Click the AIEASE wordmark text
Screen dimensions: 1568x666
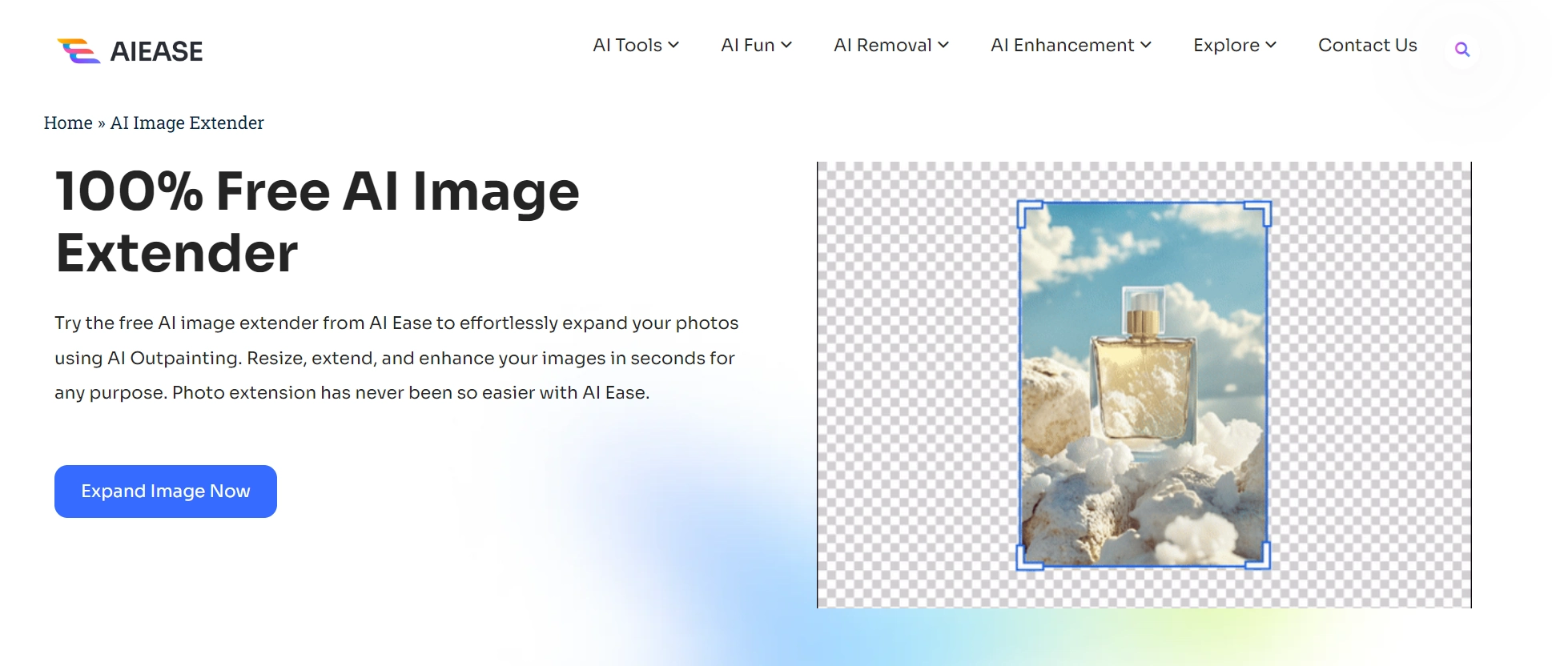(x=156, y=51)
